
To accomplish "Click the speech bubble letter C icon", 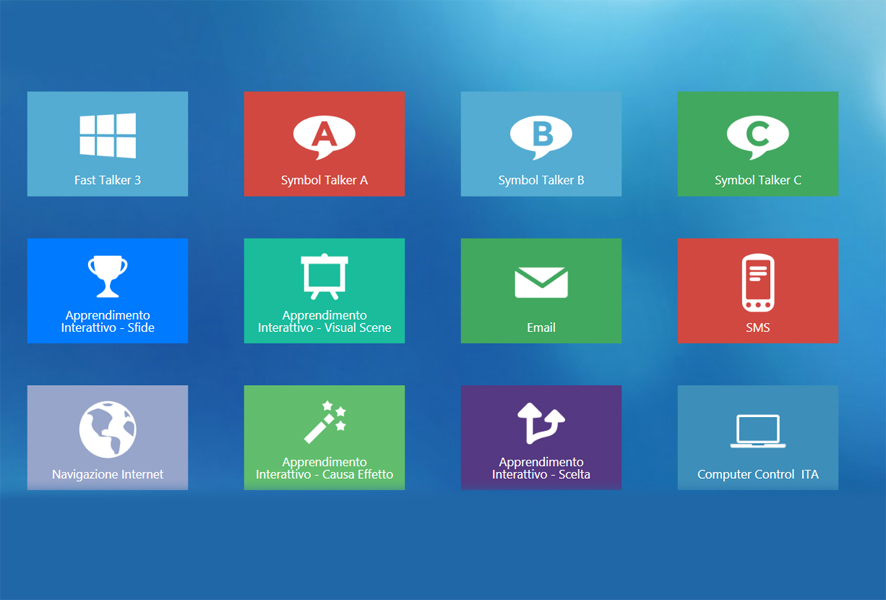I will [758, 137].
